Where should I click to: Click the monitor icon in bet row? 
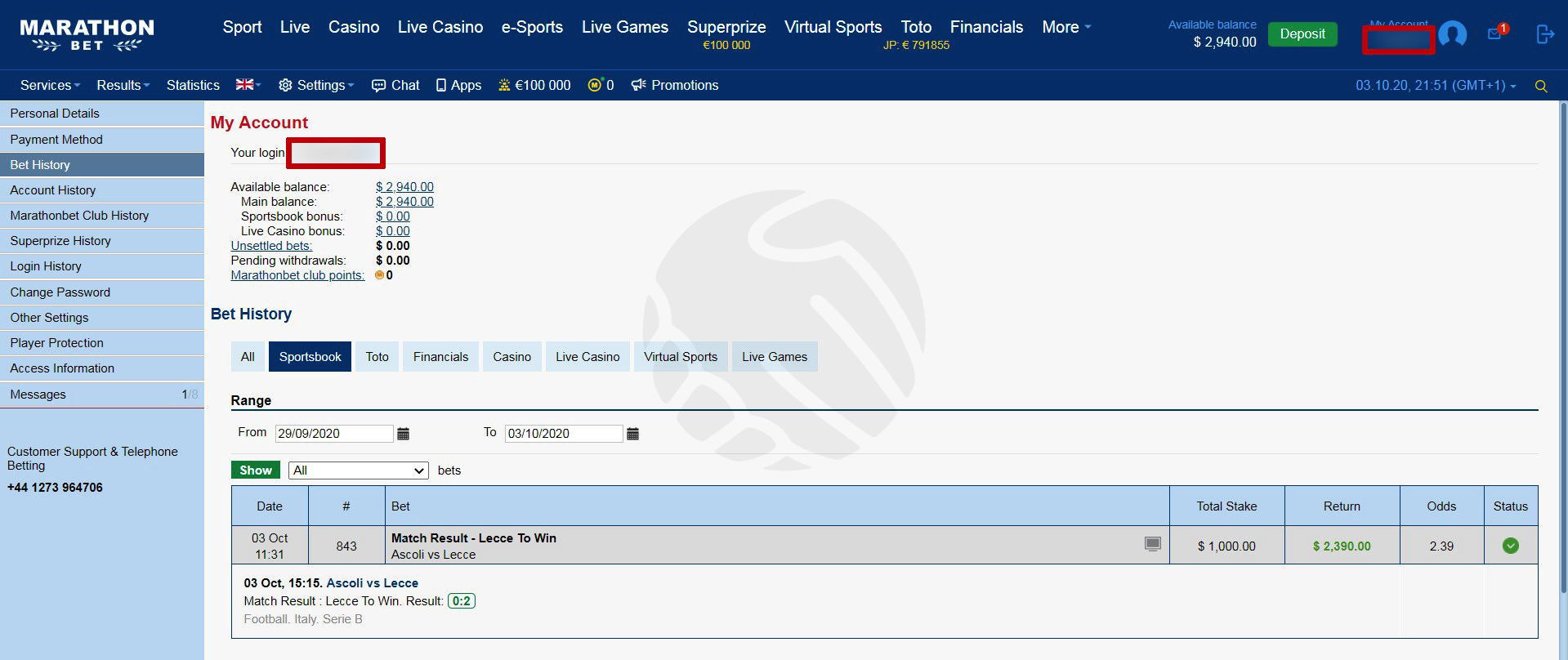[x=1152, y=544]
